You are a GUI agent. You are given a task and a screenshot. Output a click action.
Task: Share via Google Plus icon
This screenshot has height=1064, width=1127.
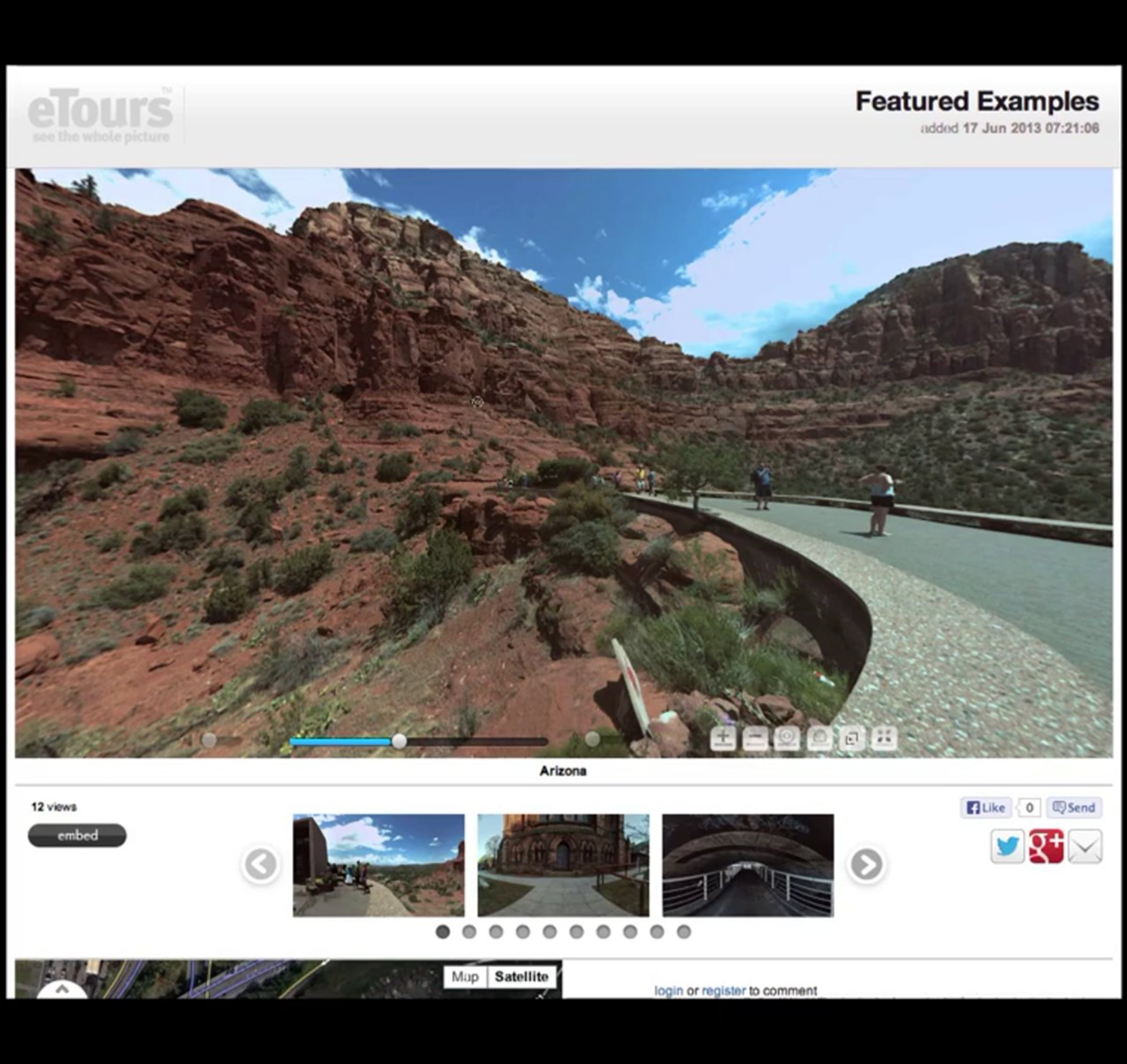[1046, 847]
